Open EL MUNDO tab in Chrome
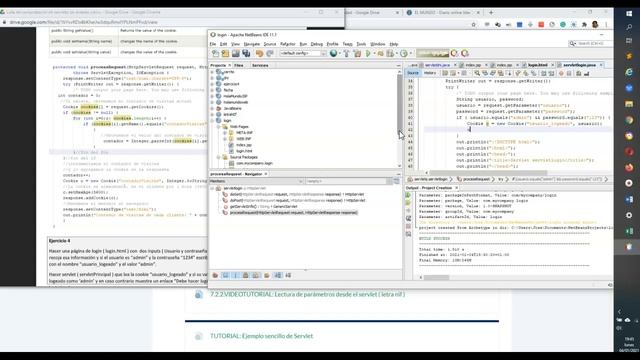 tap(442, 13)
